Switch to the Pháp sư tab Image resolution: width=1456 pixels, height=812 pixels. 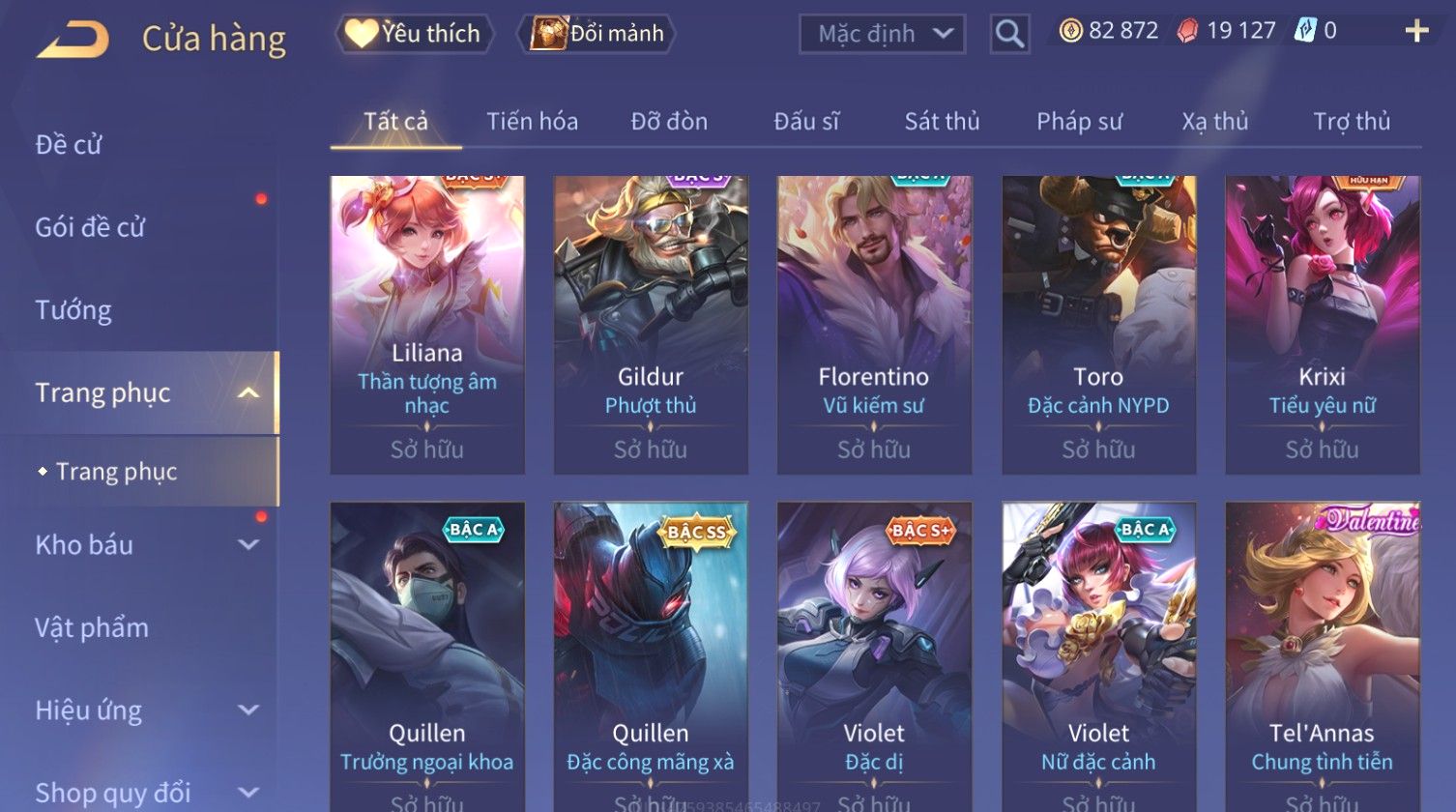coord(1079,122)
